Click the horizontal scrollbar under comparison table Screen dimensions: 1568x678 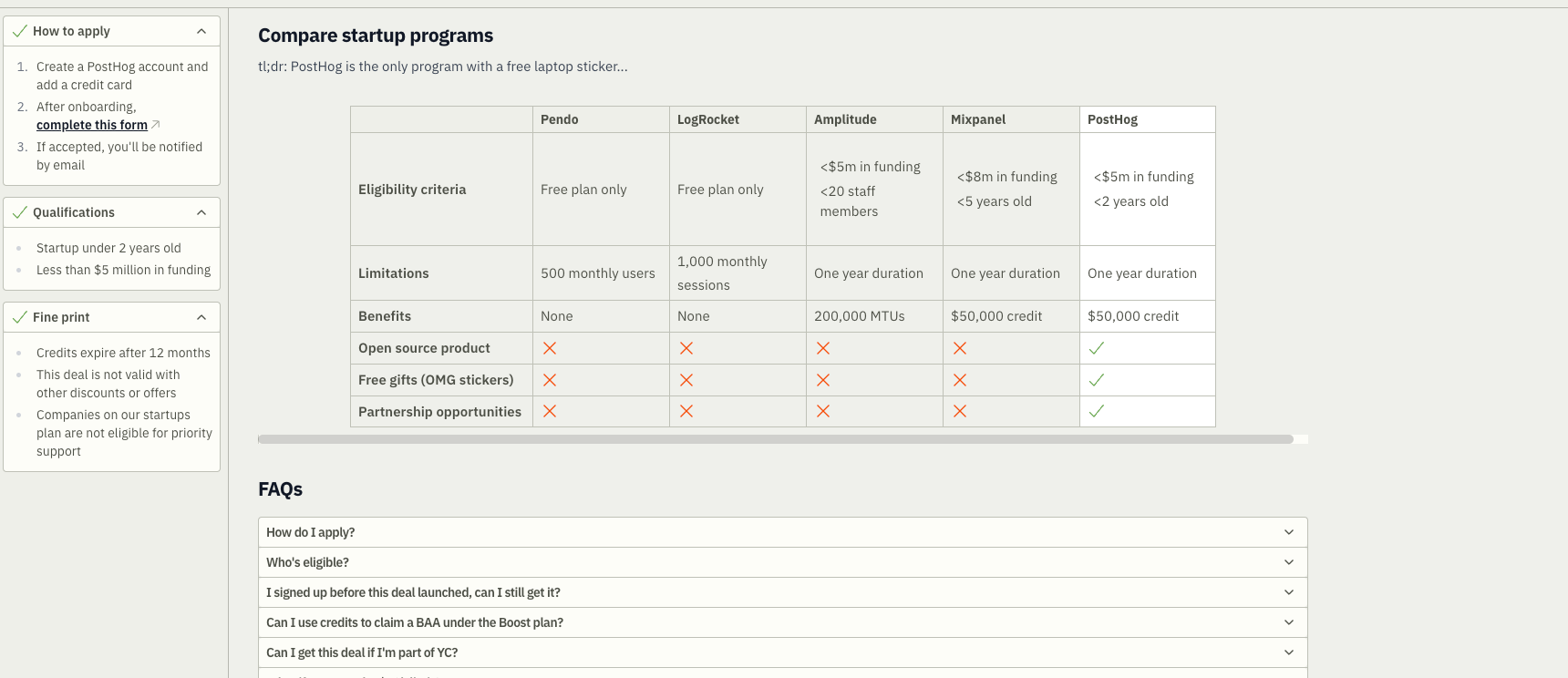coord(776,439)
